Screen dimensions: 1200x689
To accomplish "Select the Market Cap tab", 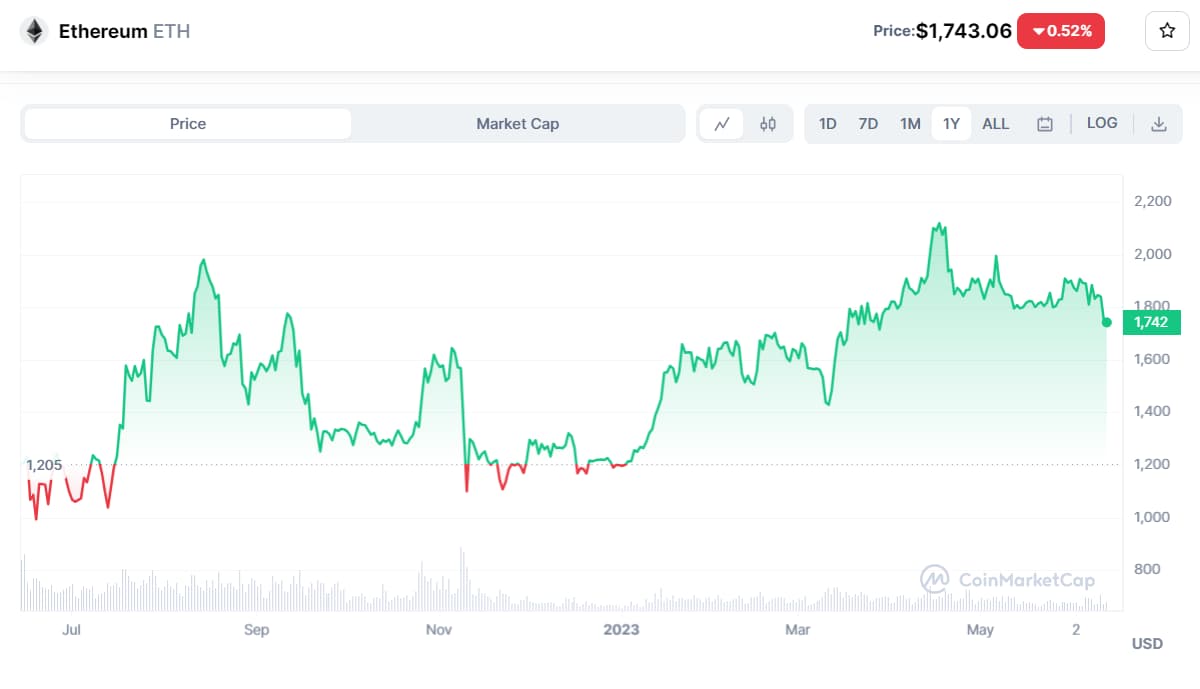I will click(x=517, y=124).
